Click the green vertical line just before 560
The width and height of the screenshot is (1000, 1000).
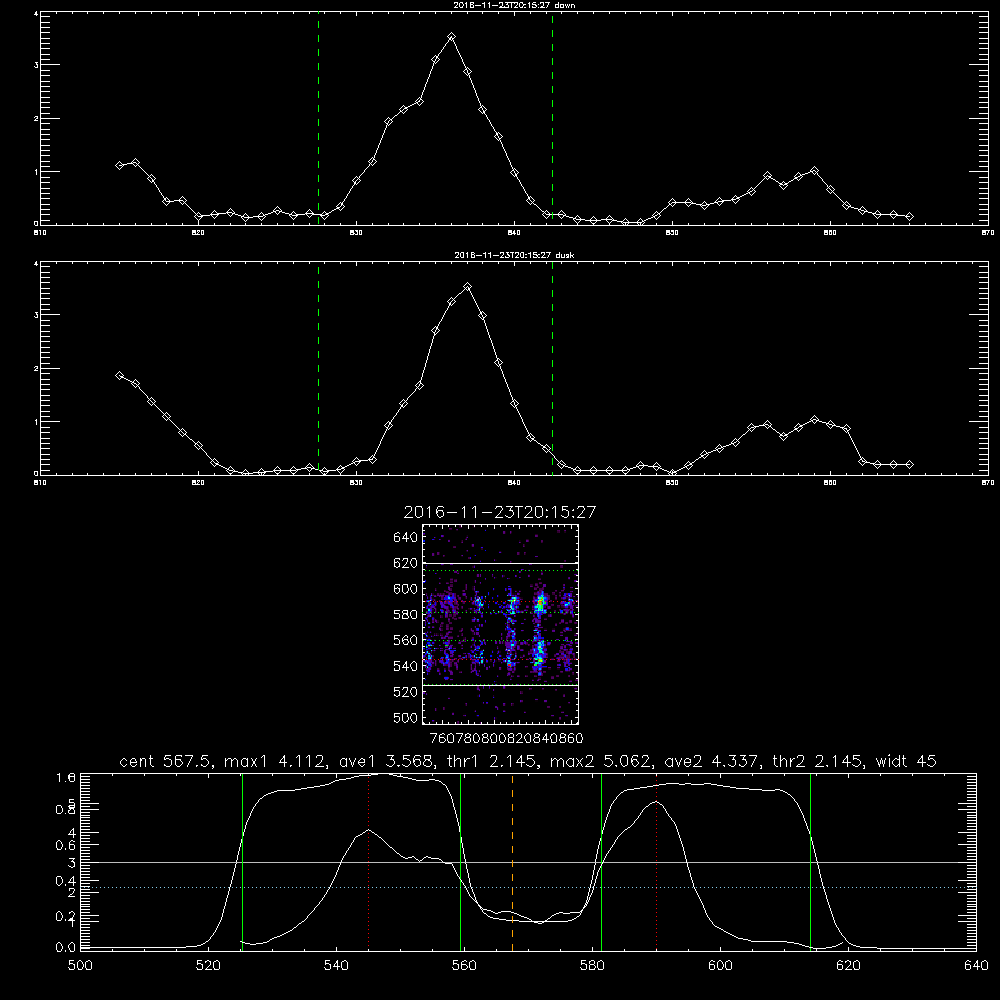[x=460, y=861]
